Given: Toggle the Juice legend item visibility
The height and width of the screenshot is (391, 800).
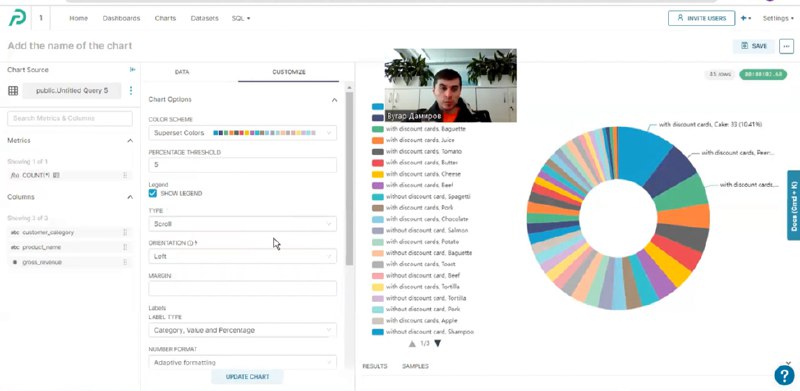Looking at the screenshot, I should coord(413,140).
